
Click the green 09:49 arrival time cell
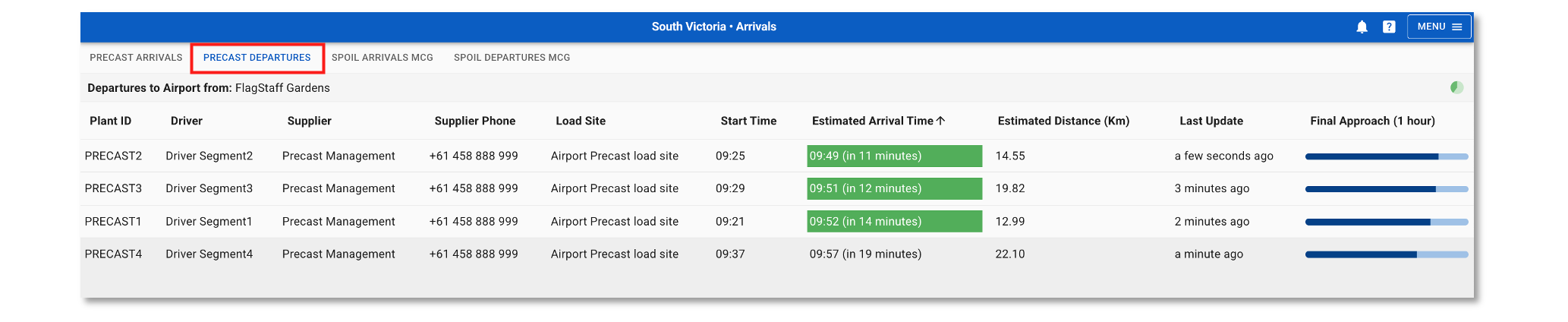click(894, 156)
